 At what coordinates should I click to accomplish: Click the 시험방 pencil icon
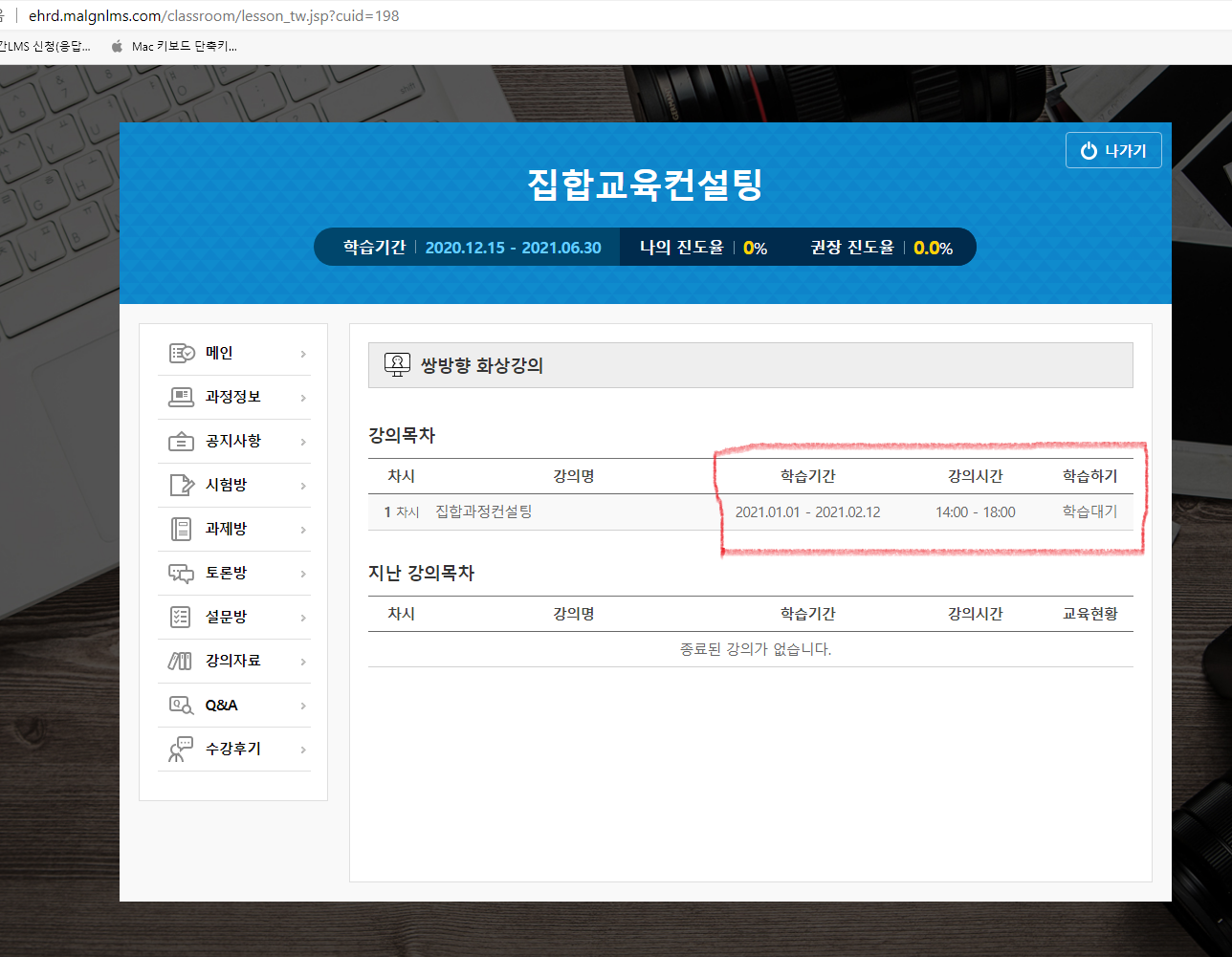coord(182,485)
